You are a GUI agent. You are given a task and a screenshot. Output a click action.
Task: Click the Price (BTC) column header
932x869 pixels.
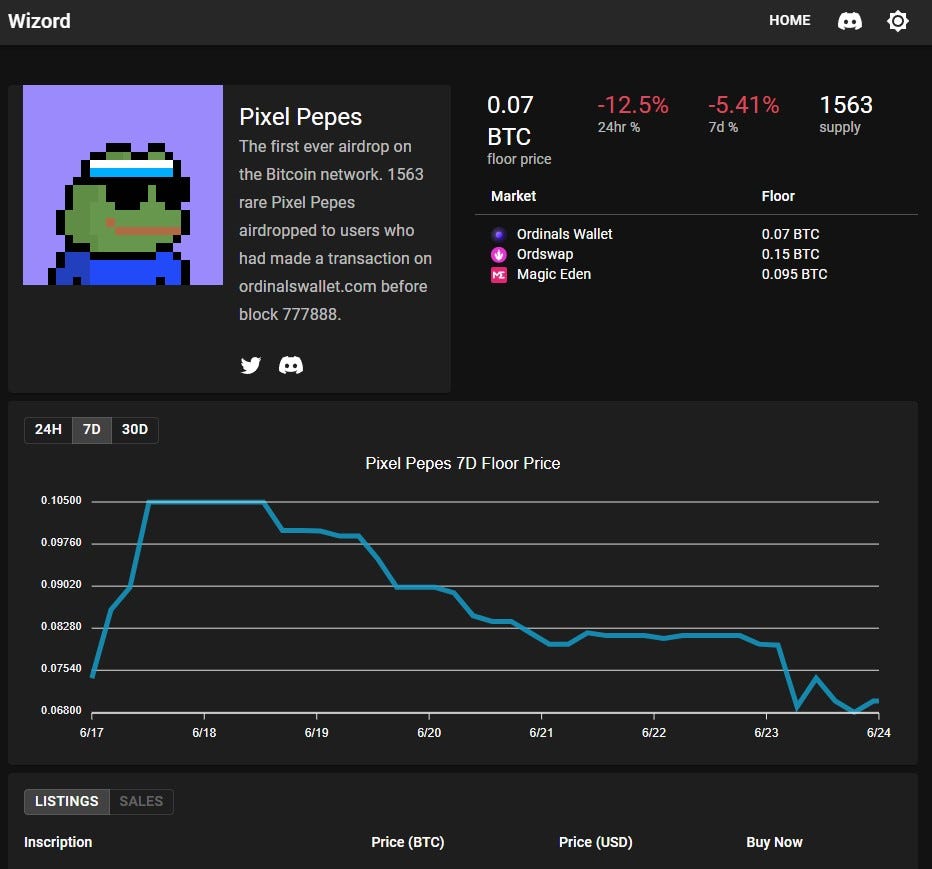click(408, 842)
